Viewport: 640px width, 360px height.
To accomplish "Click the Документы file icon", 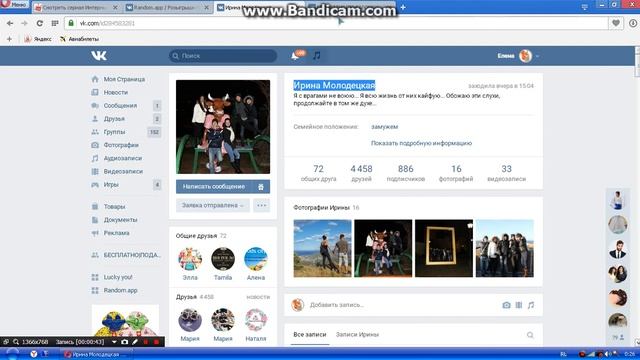I will pyautogui.click(x=95, y=220).
